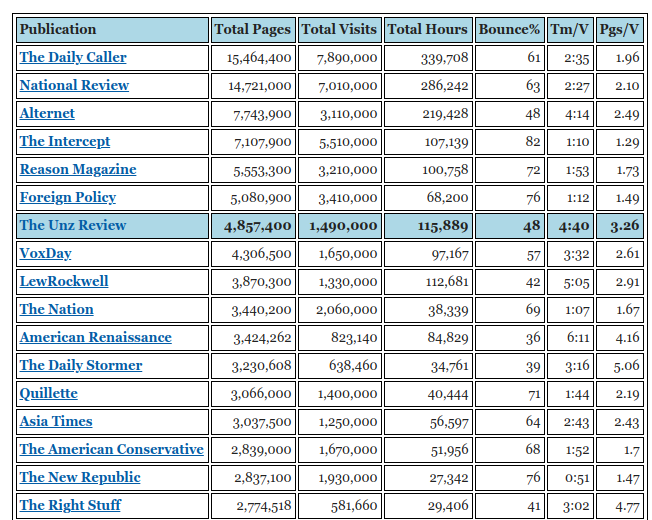
Task: Select the 112,681 hours cell
Action: point(428,281)
